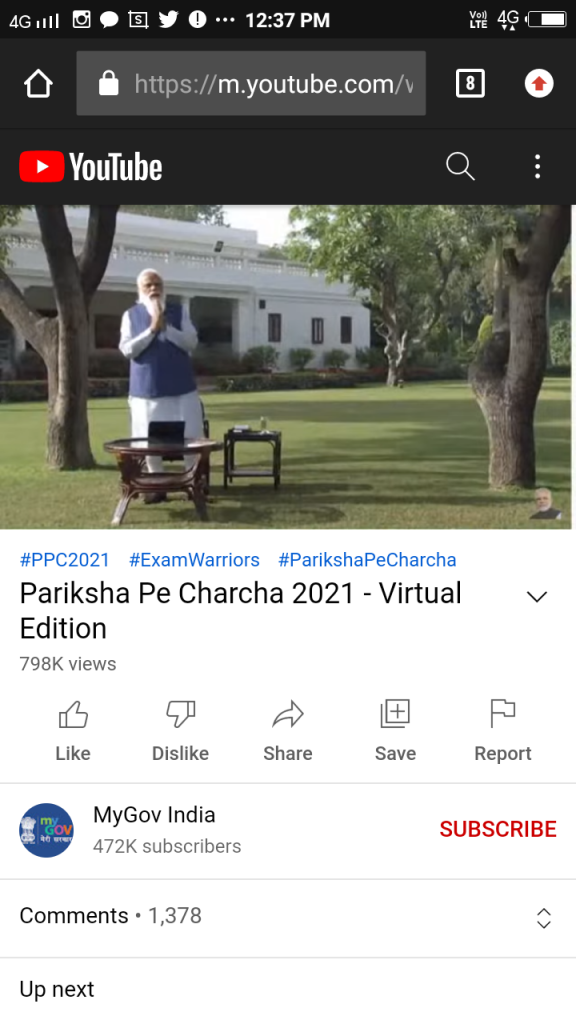Share the Pariksha Pe Charcha video
Viewport: 576px width, 1024px height.
pyautogui.click(x=288, y=731)
